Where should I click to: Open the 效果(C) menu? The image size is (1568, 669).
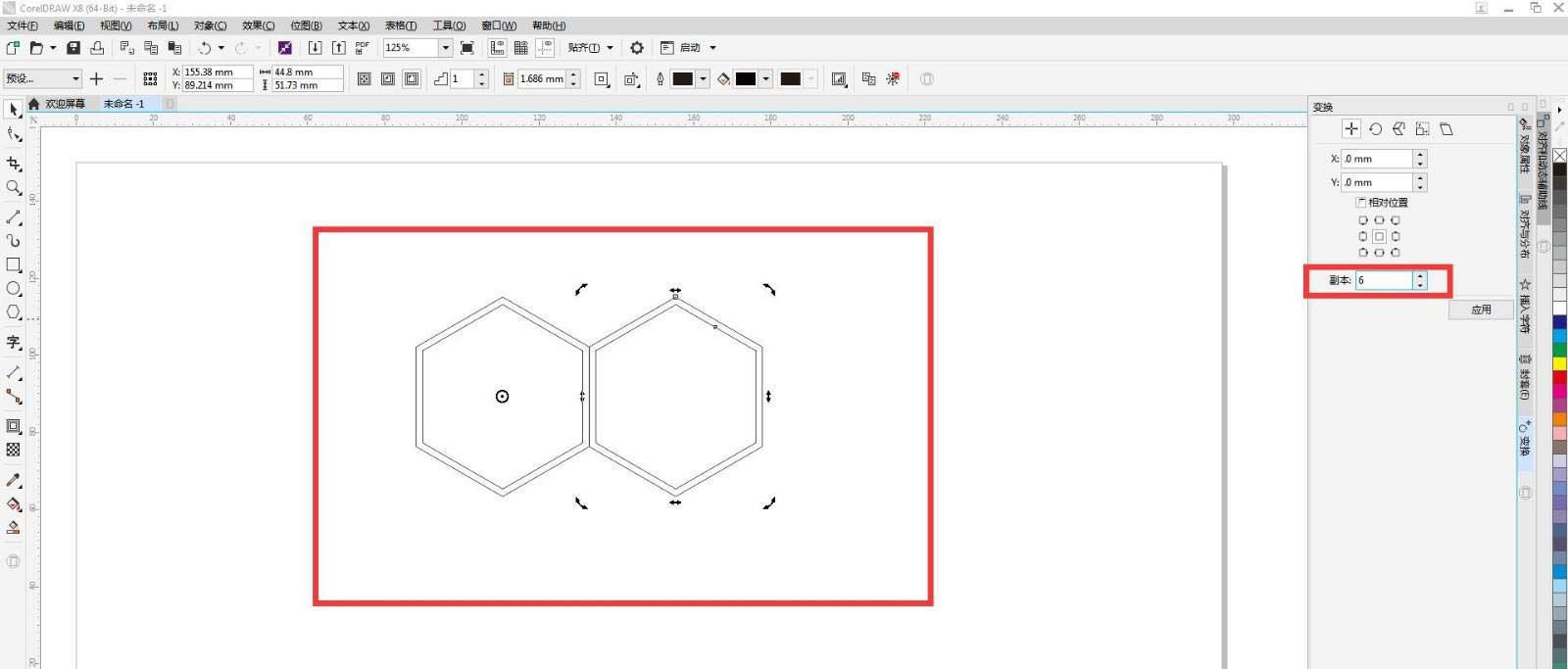[258, 25]
